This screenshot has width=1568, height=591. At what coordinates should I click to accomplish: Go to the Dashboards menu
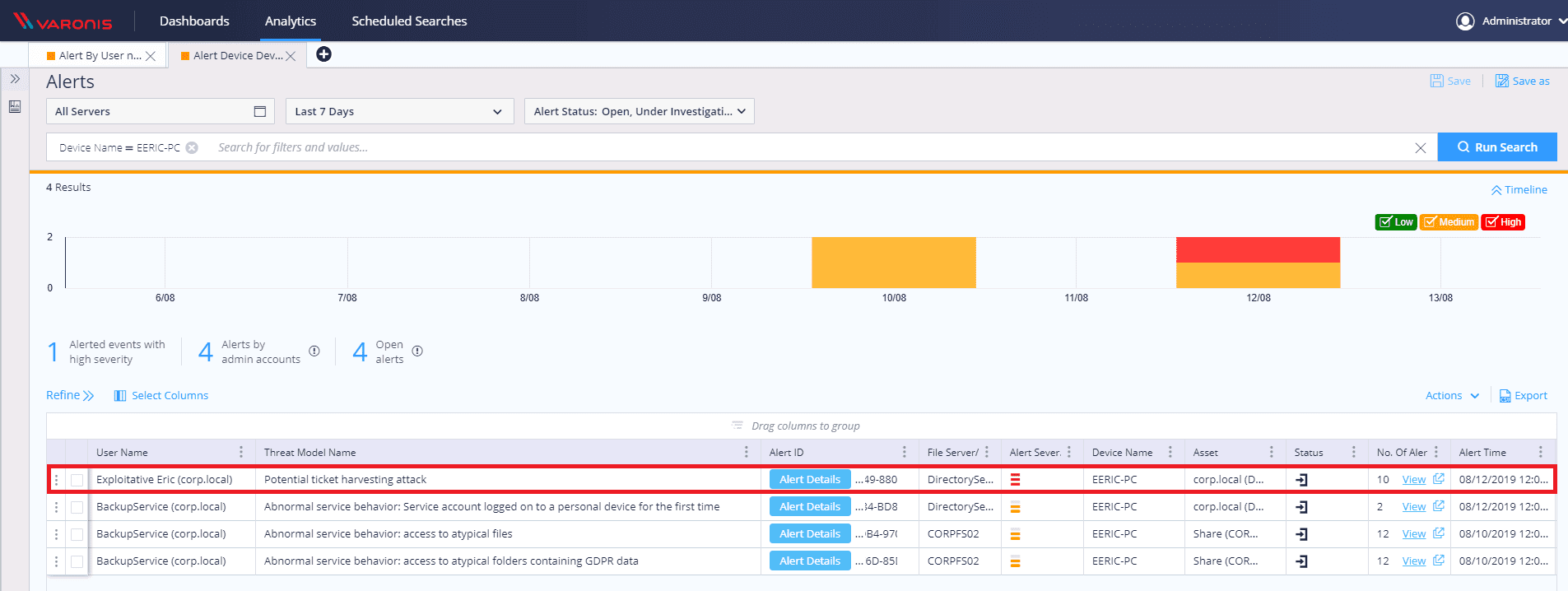click(194, 21)
